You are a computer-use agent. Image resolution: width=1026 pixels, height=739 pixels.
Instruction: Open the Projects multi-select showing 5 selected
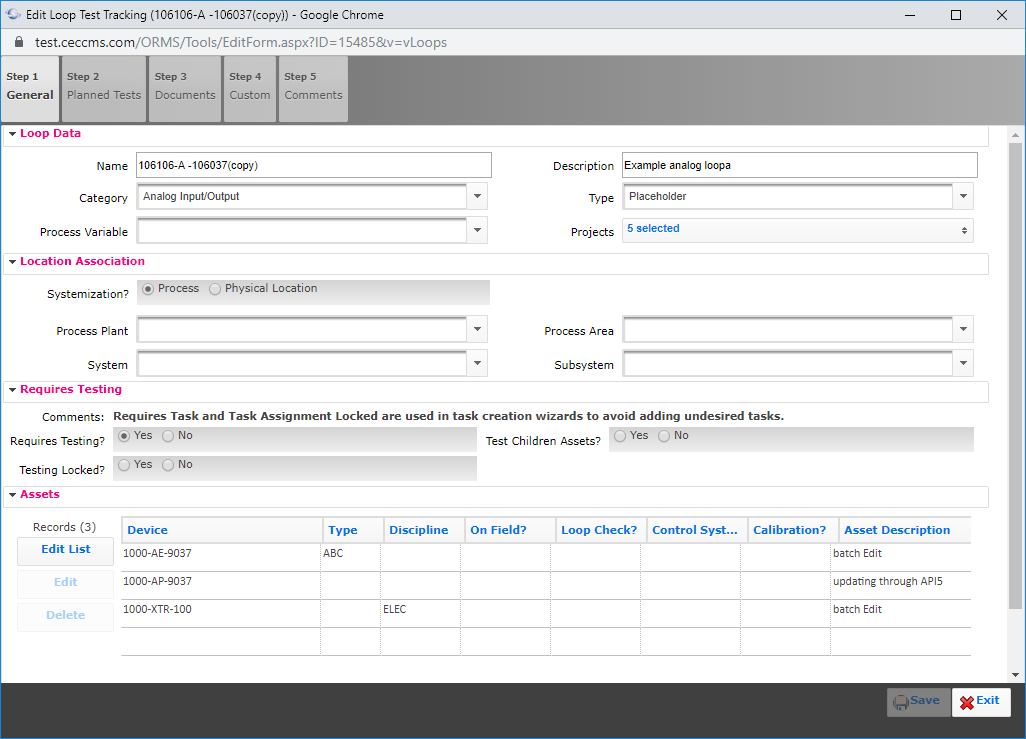798,230
